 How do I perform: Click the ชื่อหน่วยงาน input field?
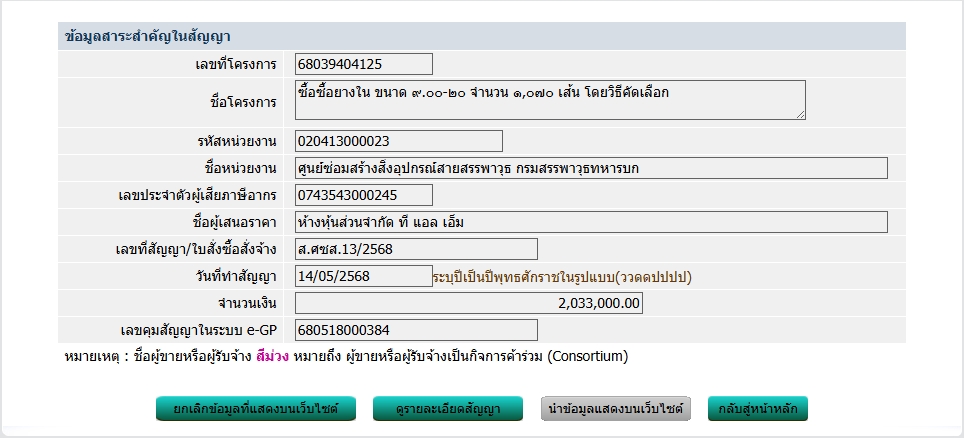[591, 168]
